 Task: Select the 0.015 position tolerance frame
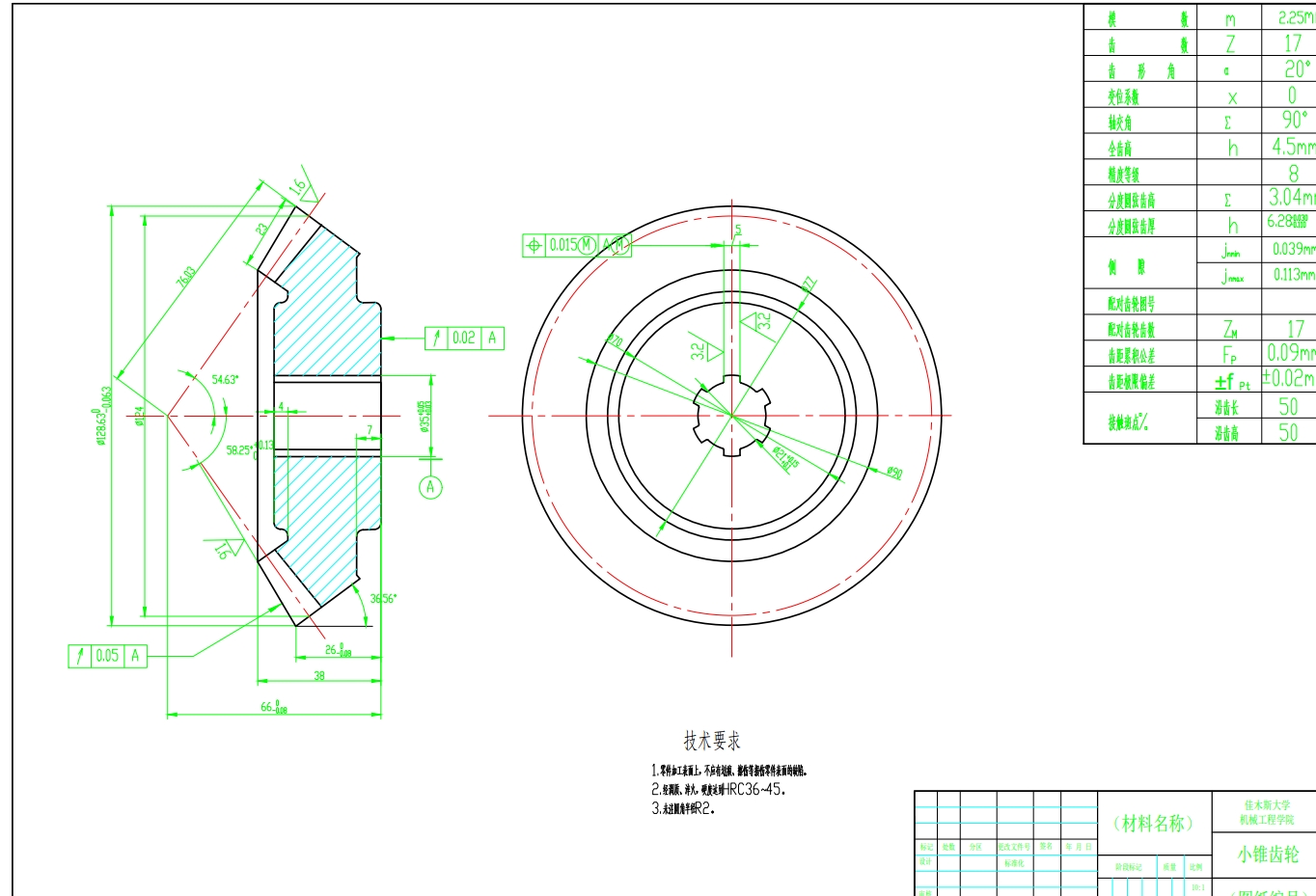[577, 245]
